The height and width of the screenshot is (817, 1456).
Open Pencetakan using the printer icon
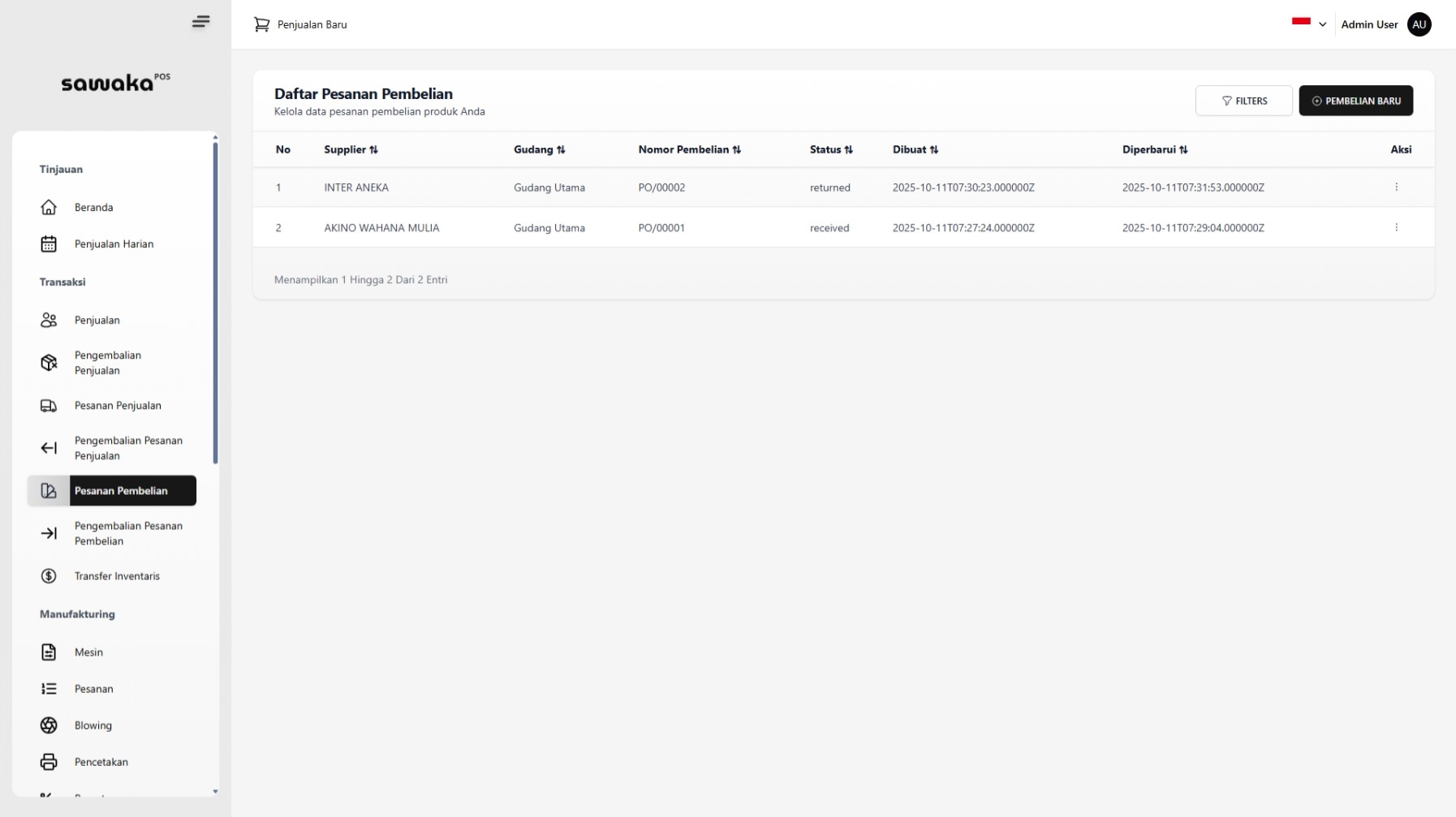click(49, 762)
